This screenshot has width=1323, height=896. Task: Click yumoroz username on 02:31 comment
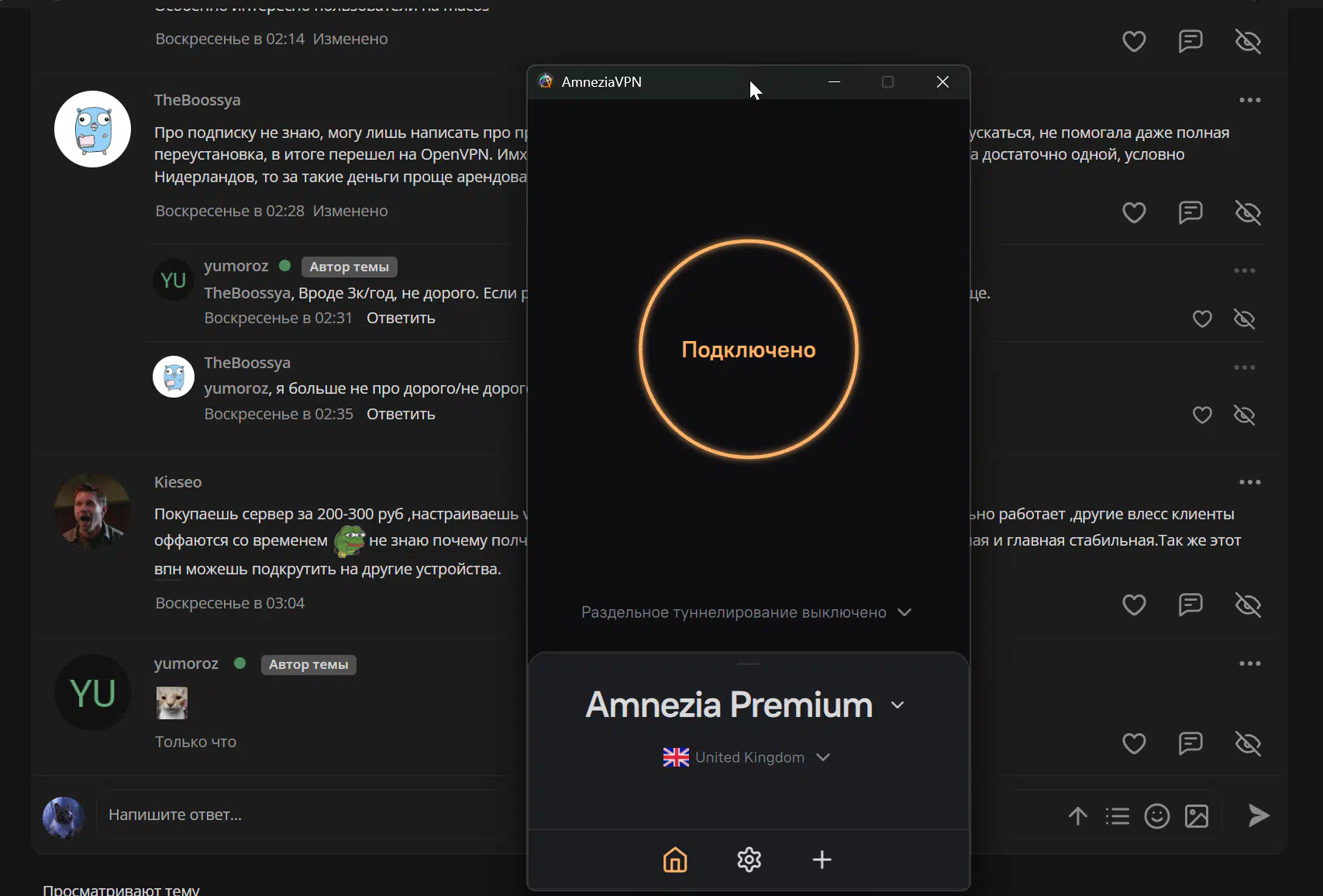click(236, 266)
